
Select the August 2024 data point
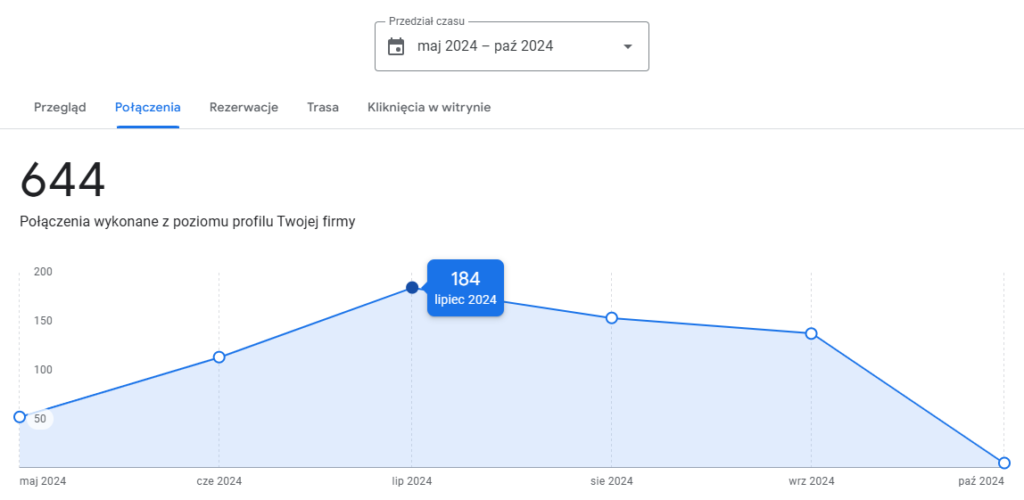click(612, 318)
